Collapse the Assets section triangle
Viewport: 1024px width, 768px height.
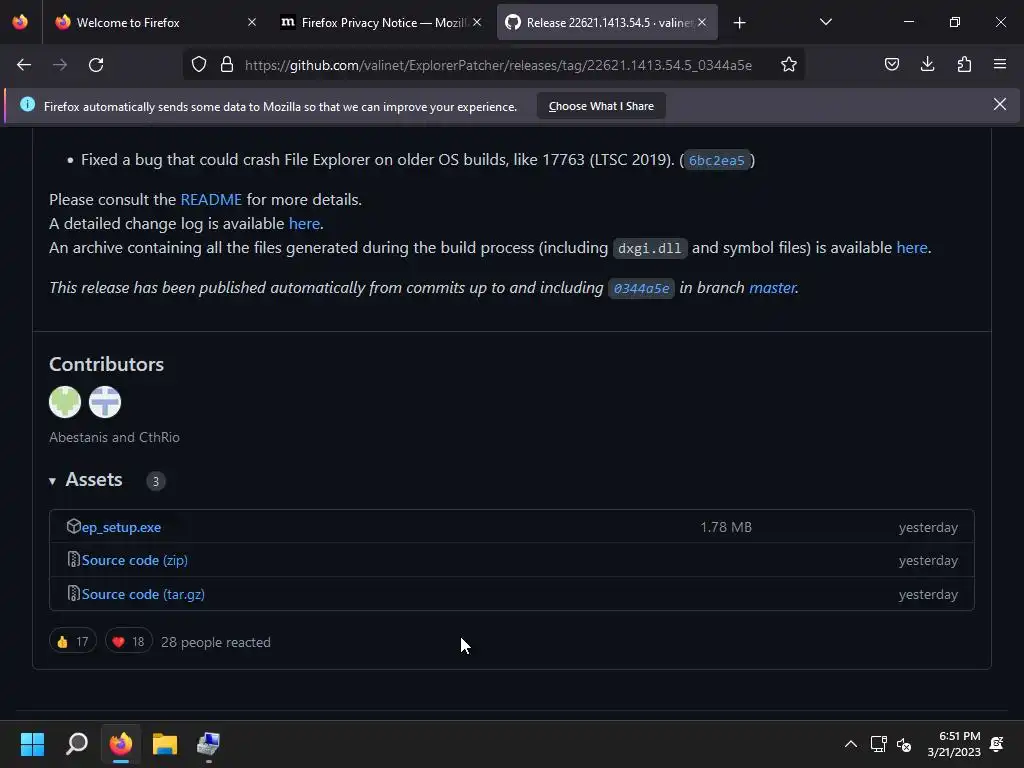click(52, 481)
